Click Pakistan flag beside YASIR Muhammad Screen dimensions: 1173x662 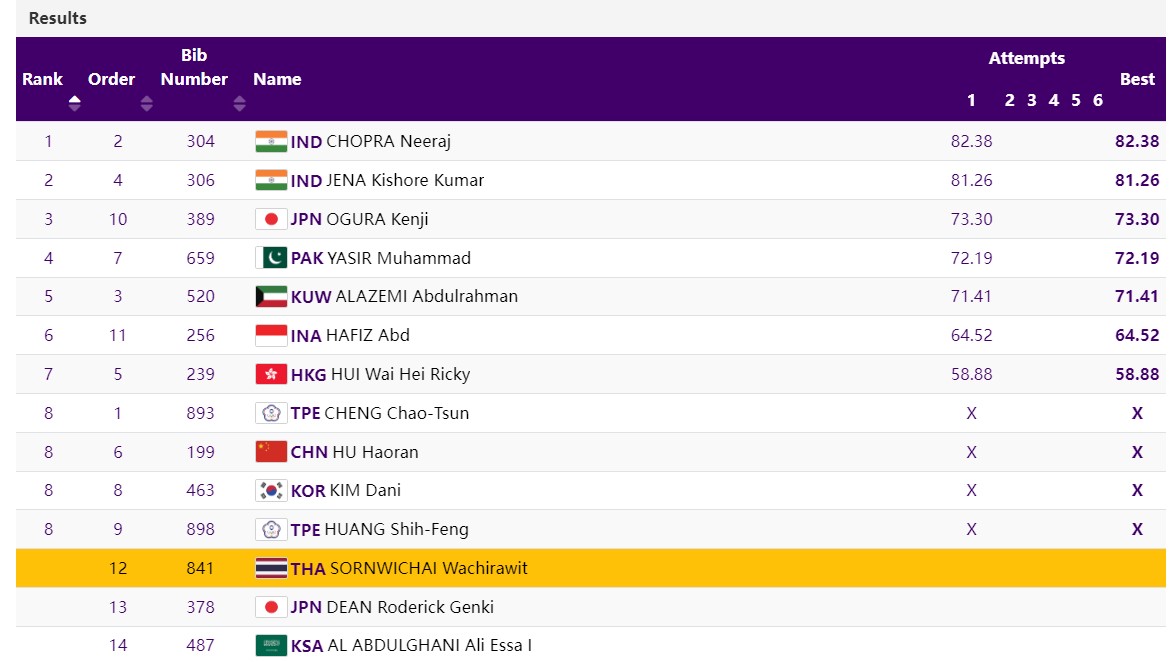click(270, 258)
